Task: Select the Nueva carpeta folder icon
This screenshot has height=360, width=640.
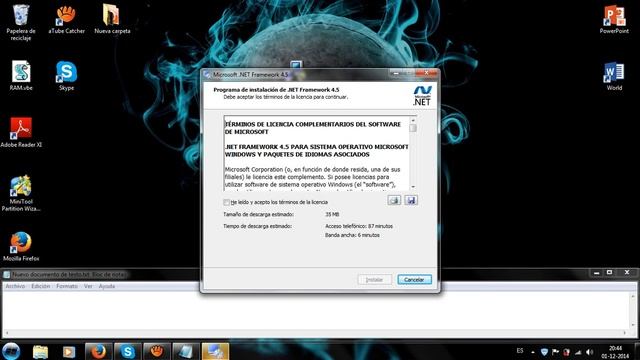Action: 112,20
